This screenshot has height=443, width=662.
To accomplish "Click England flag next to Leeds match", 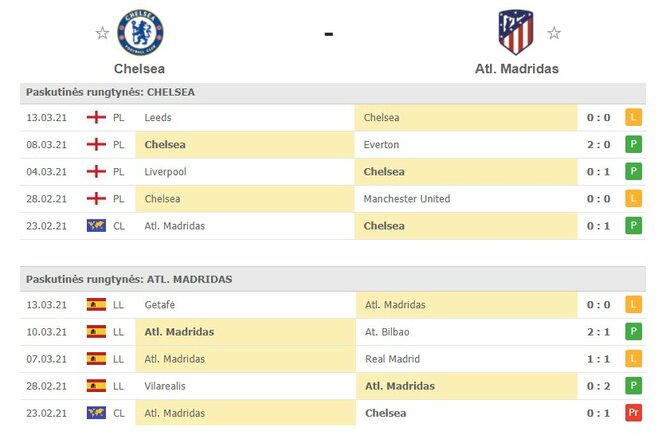I will click(97, 118).
